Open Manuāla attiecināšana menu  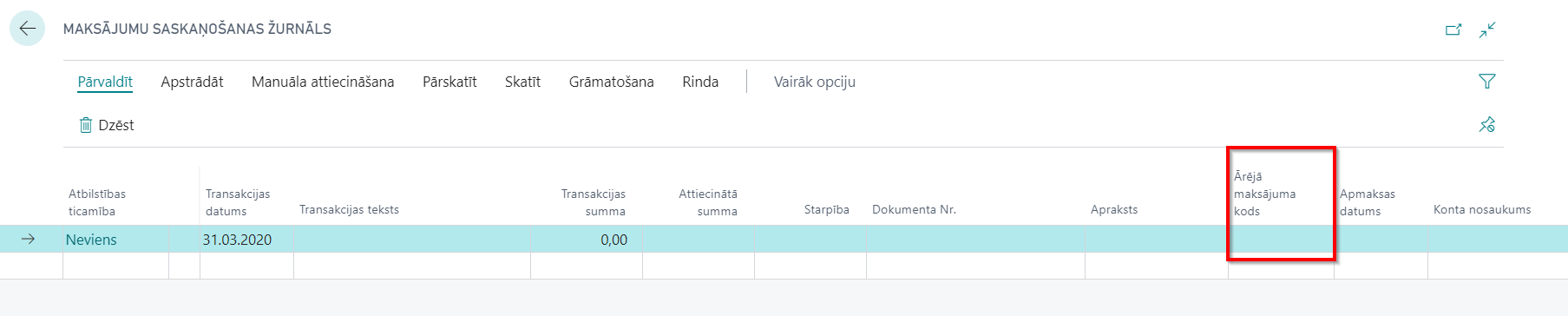[323, 82]
